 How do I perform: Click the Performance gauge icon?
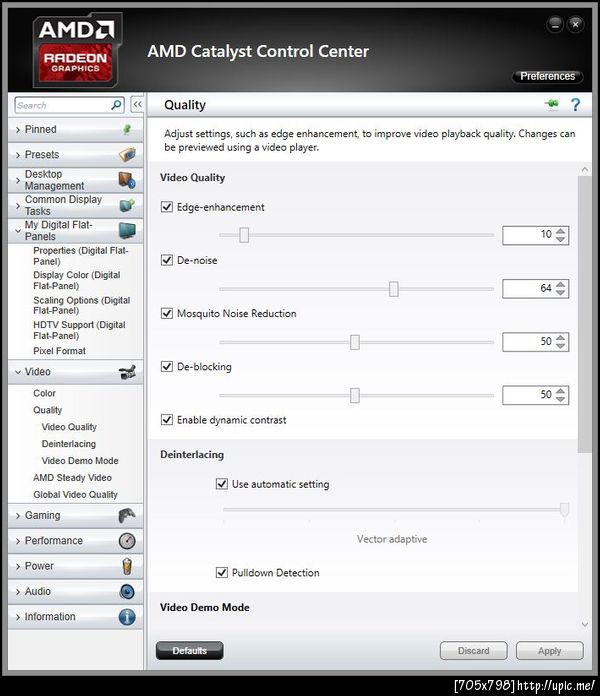[x=127, y=541]
